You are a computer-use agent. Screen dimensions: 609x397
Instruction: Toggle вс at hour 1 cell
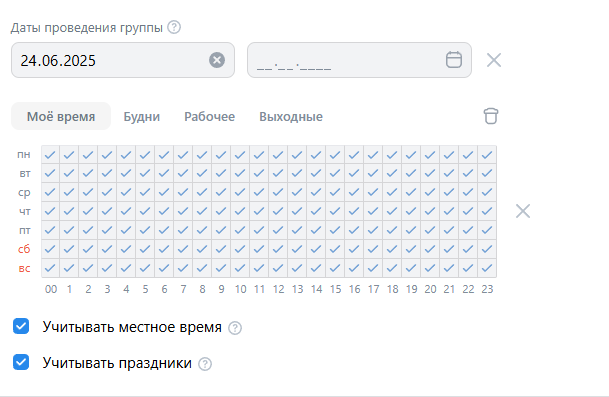[x=69, y=268]
